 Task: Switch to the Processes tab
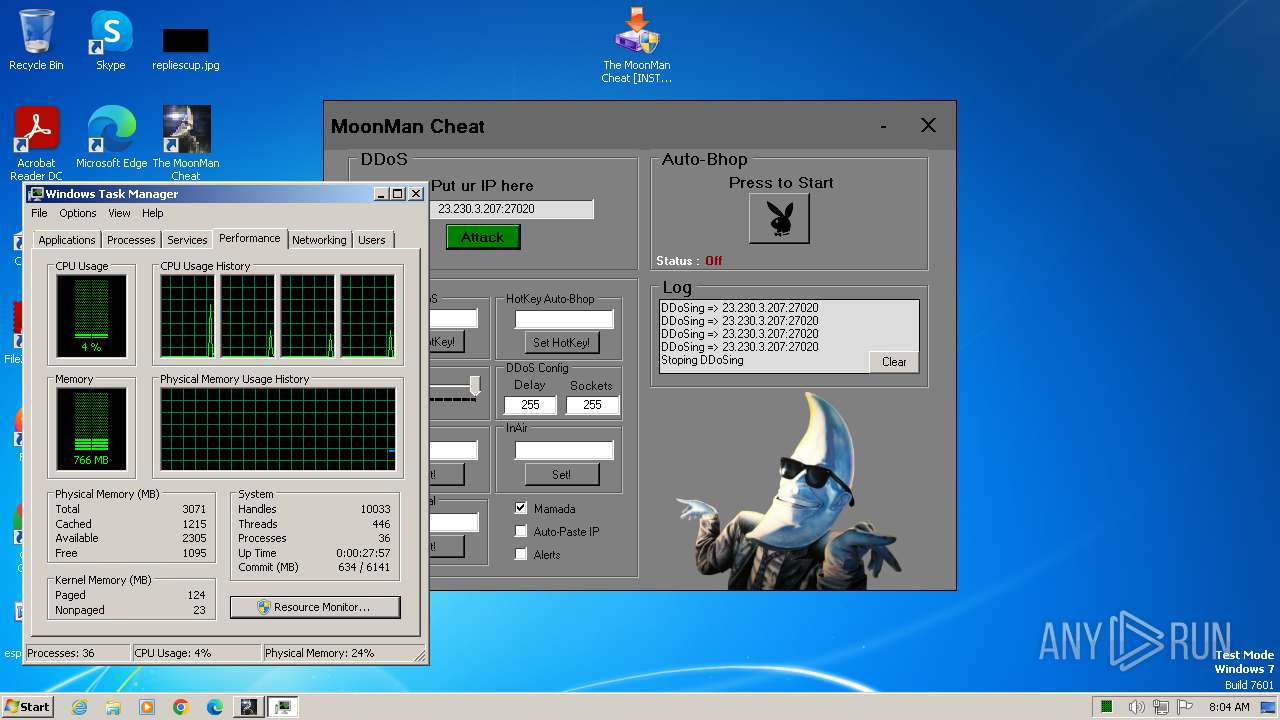tap(131, 240)
